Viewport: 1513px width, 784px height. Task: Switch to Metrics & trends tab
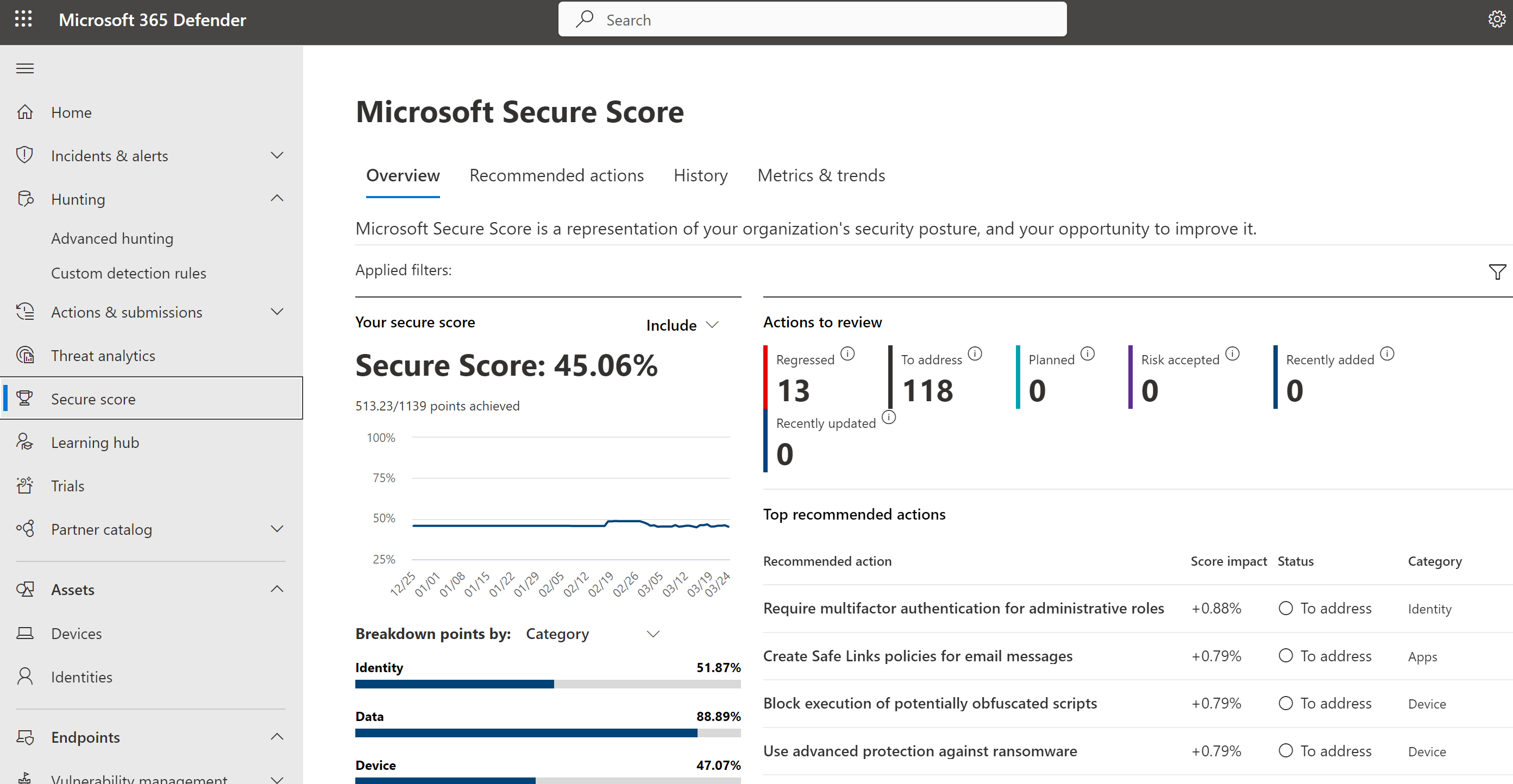click(820, 175)
